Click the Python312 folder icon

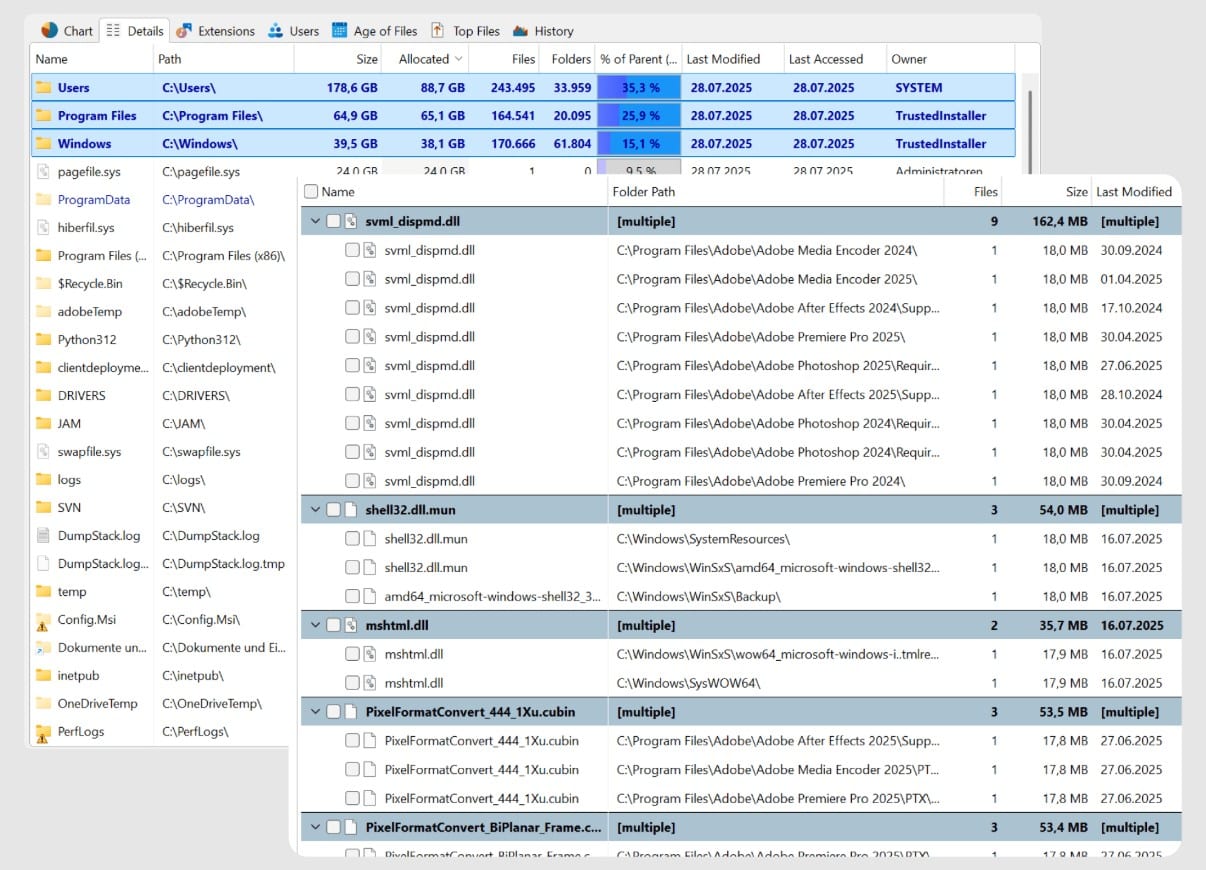tap(43, 339)
